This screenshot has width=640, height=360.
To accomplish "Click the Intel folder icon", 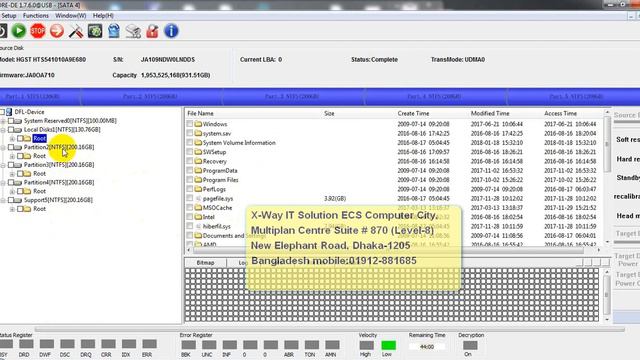I will point(198,217).
